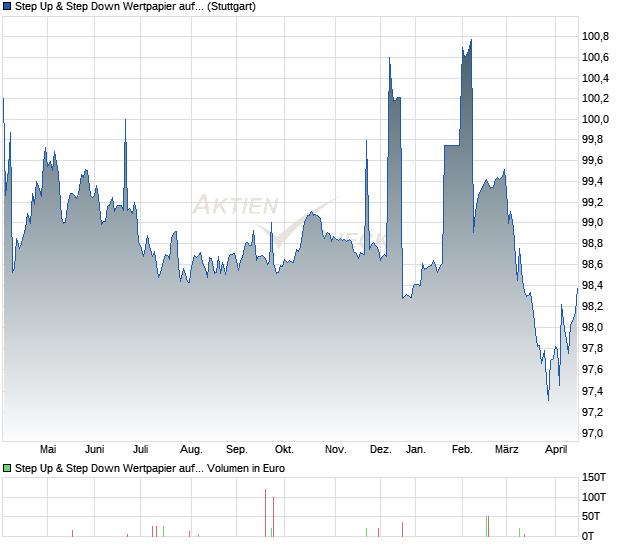Viewport: 620px width, 546px height.
Task: Click the 97,6 price axis value
Action: tap(592, 369)
